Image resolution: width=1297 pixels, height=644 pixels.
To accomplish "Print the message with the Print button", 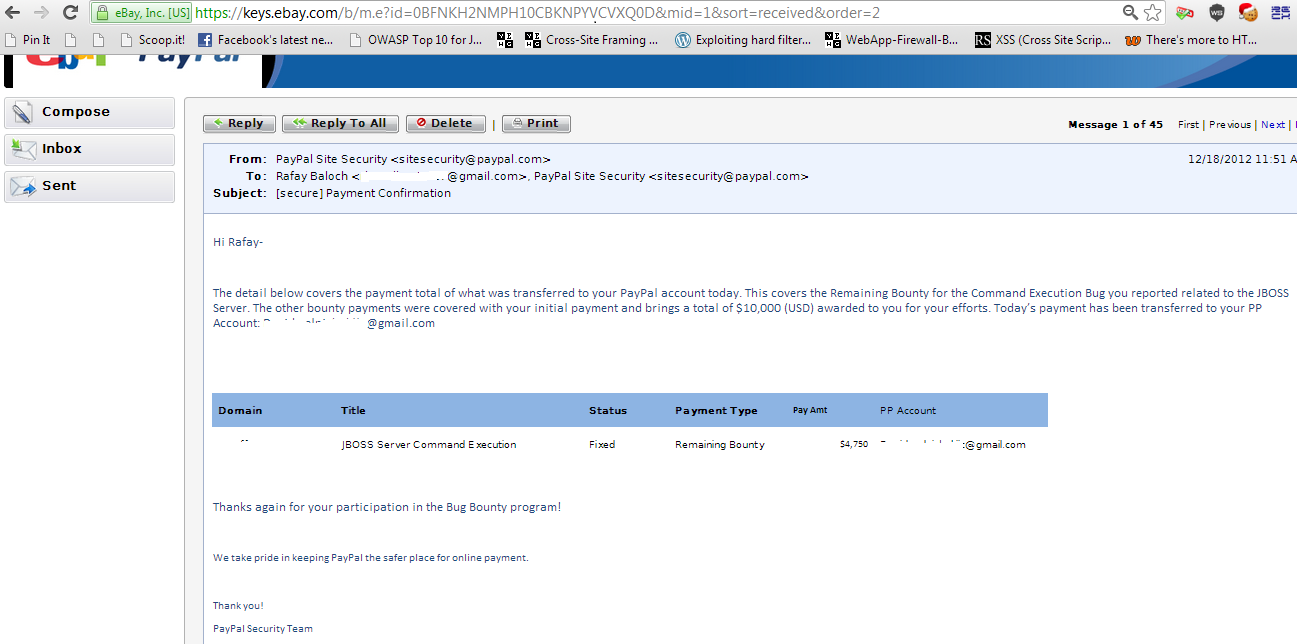I will 536,124.
